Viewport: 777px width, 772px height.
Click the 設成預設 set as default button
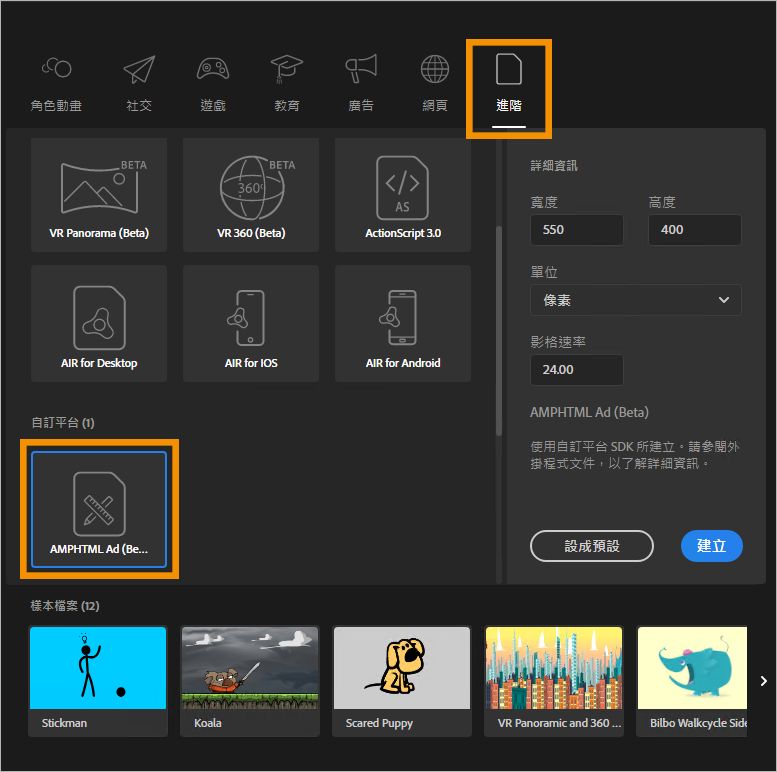coord(592,546)
